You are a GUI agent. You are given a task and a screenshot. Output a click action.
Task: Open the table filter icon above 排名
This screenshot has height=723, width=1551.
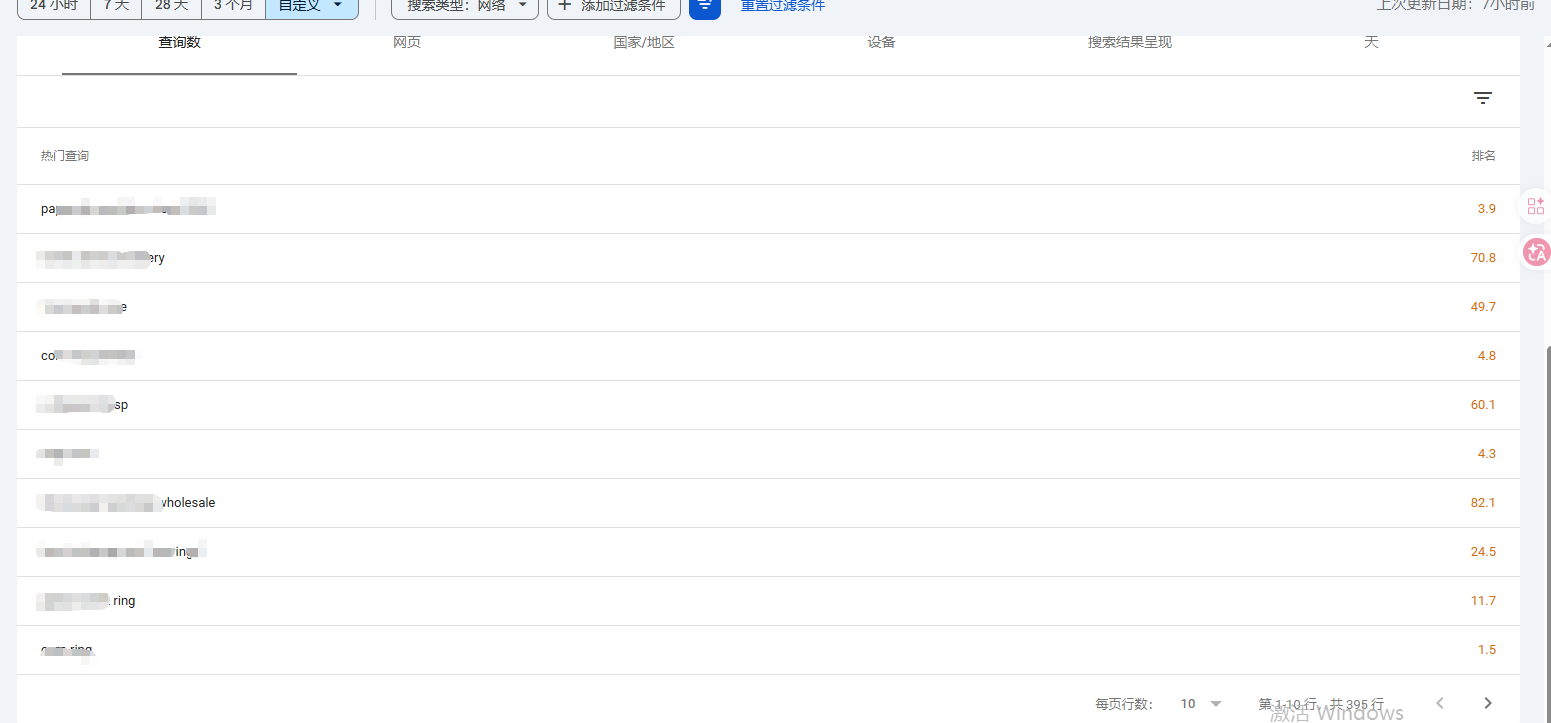tap(1482, 98)
